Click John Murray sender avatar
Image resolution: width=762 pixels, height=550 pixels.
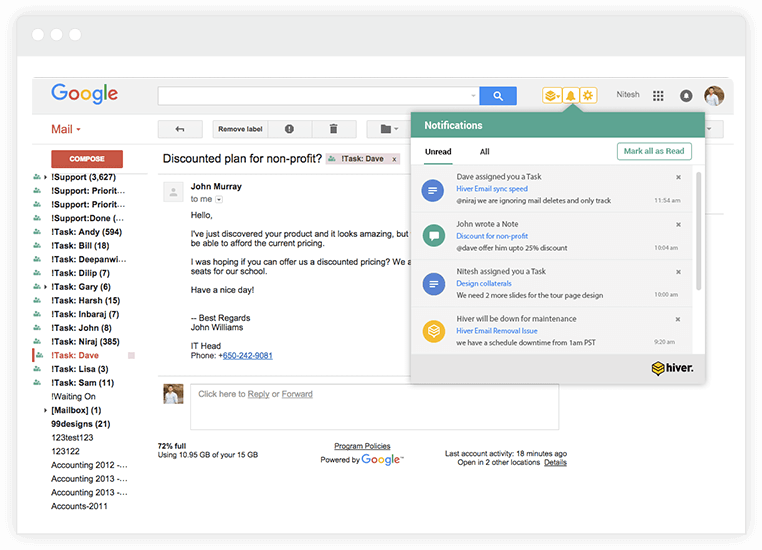[x=173, y=192]
